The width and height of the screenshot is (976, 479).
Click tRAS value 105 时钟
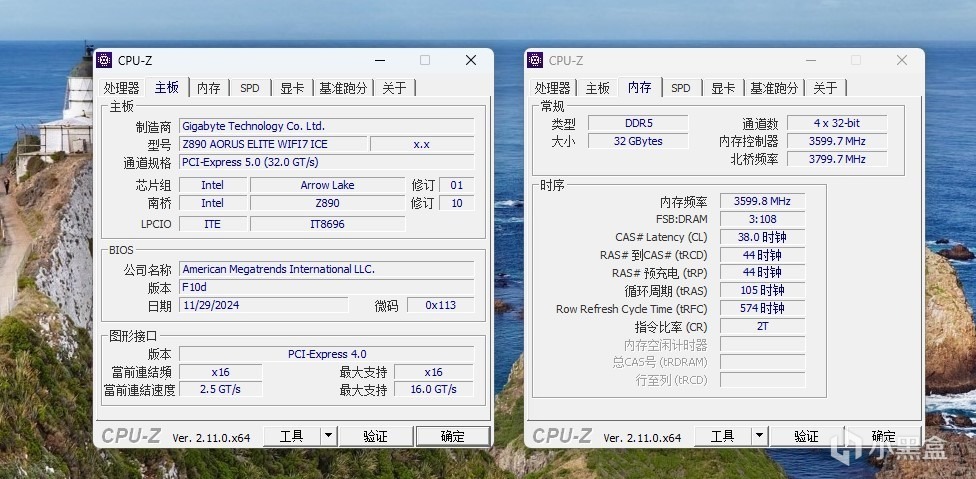click(762, 291)
